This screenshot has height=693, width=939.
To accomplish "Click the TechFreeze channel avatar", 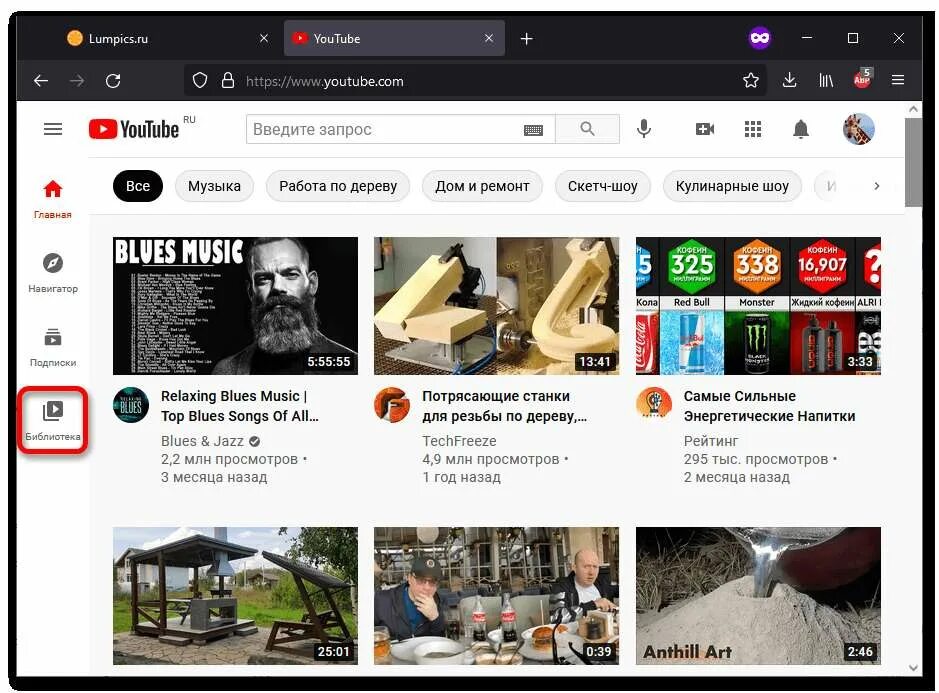I will pos(392,405).
